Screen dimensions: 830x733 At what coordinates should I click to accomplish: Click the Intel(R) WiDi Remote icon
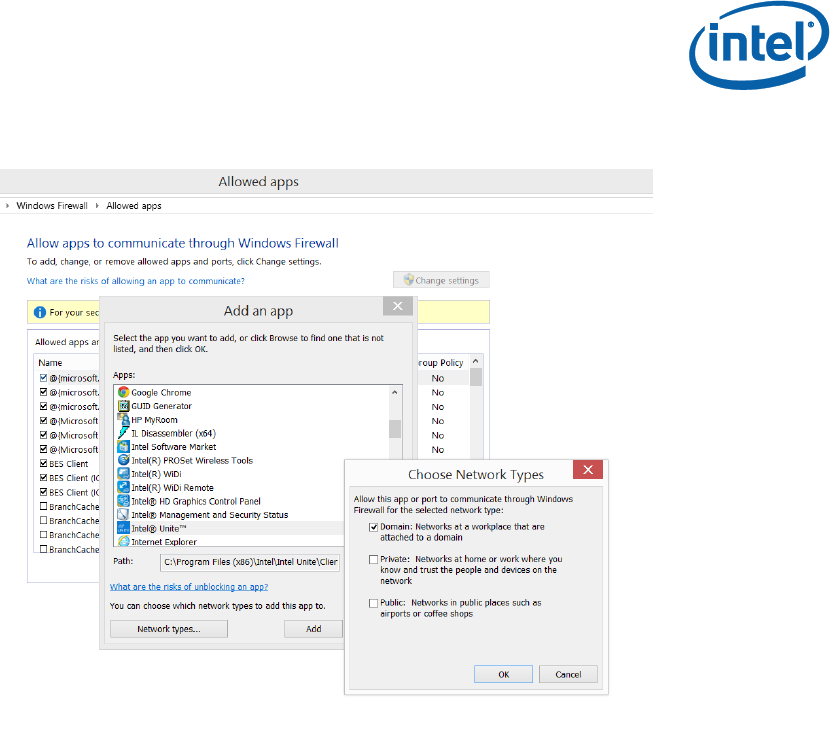tap(123, 487)
